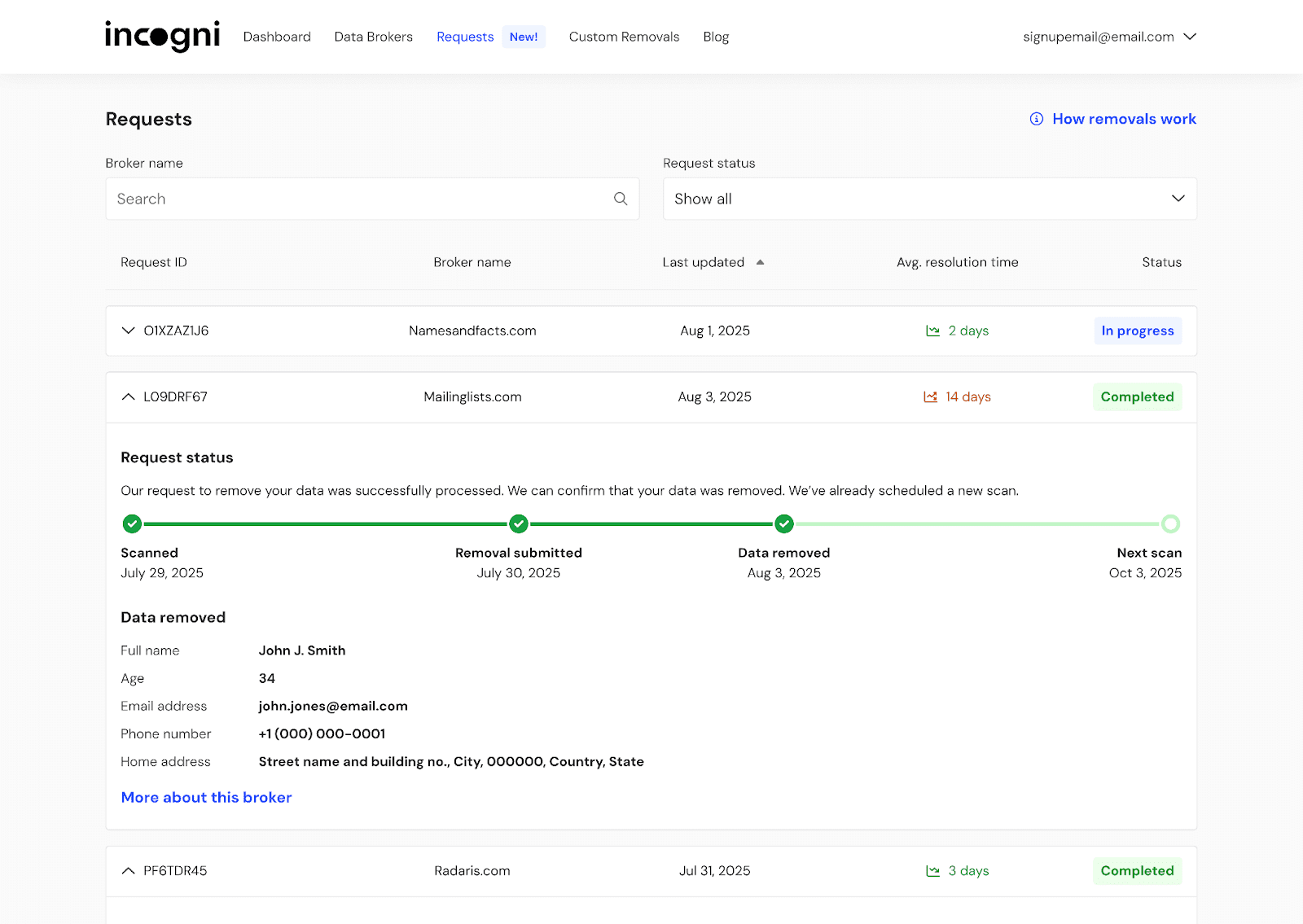This screenshot has height=924, width=1303.
Task: Click the 2 days trend chart icon
Action: coord(932,331)
